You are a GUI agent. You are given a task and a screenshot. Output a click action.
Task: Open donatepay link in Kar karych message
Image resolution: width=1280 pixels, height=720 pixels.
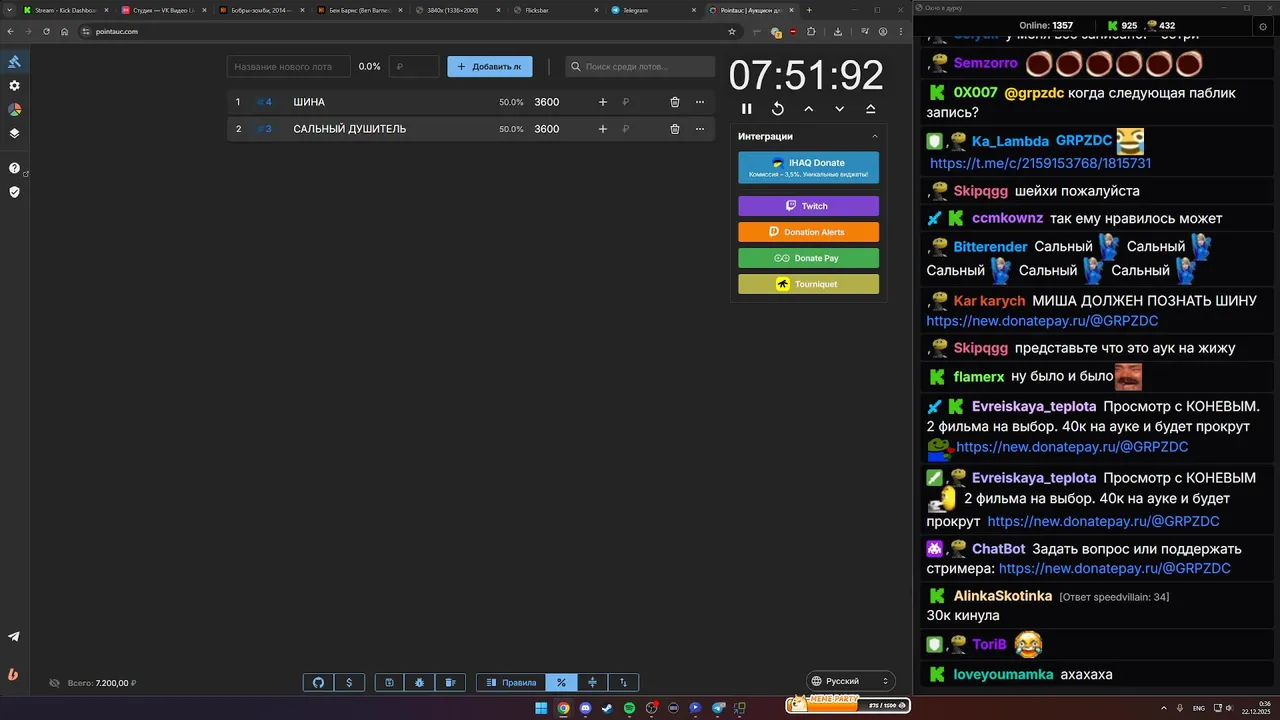point(1042,321)
